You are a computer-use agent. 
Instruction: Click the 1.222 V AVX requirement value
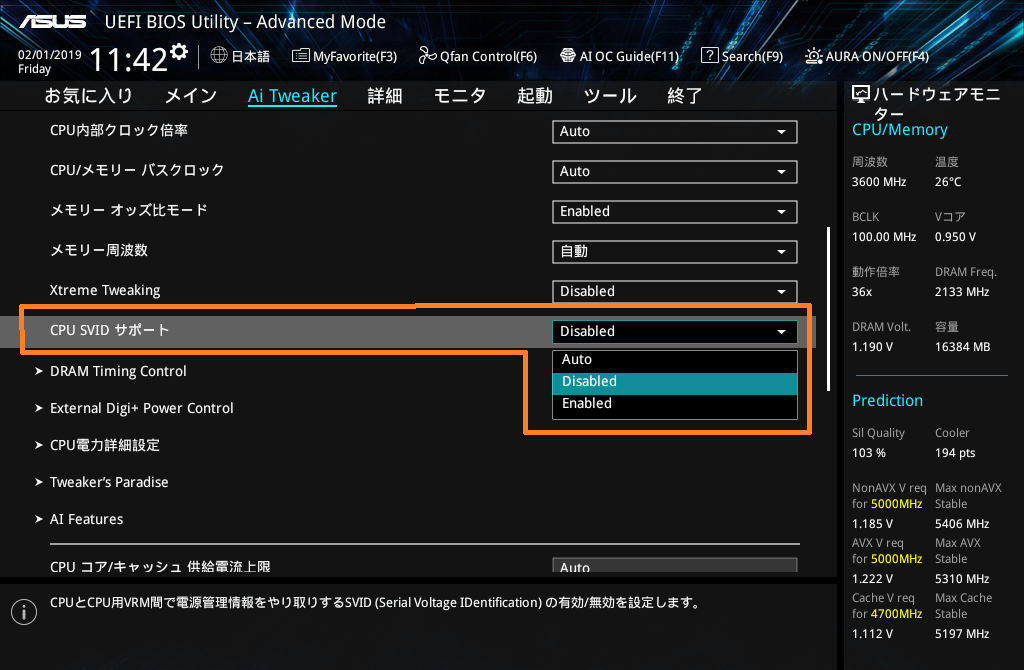point(872,579)
